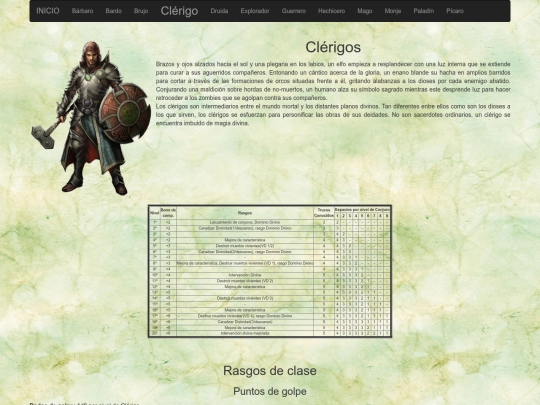
Task: Click 'Canalizar Divinidad(2/descanso)' table cell
Action: (x=245, y=252)
